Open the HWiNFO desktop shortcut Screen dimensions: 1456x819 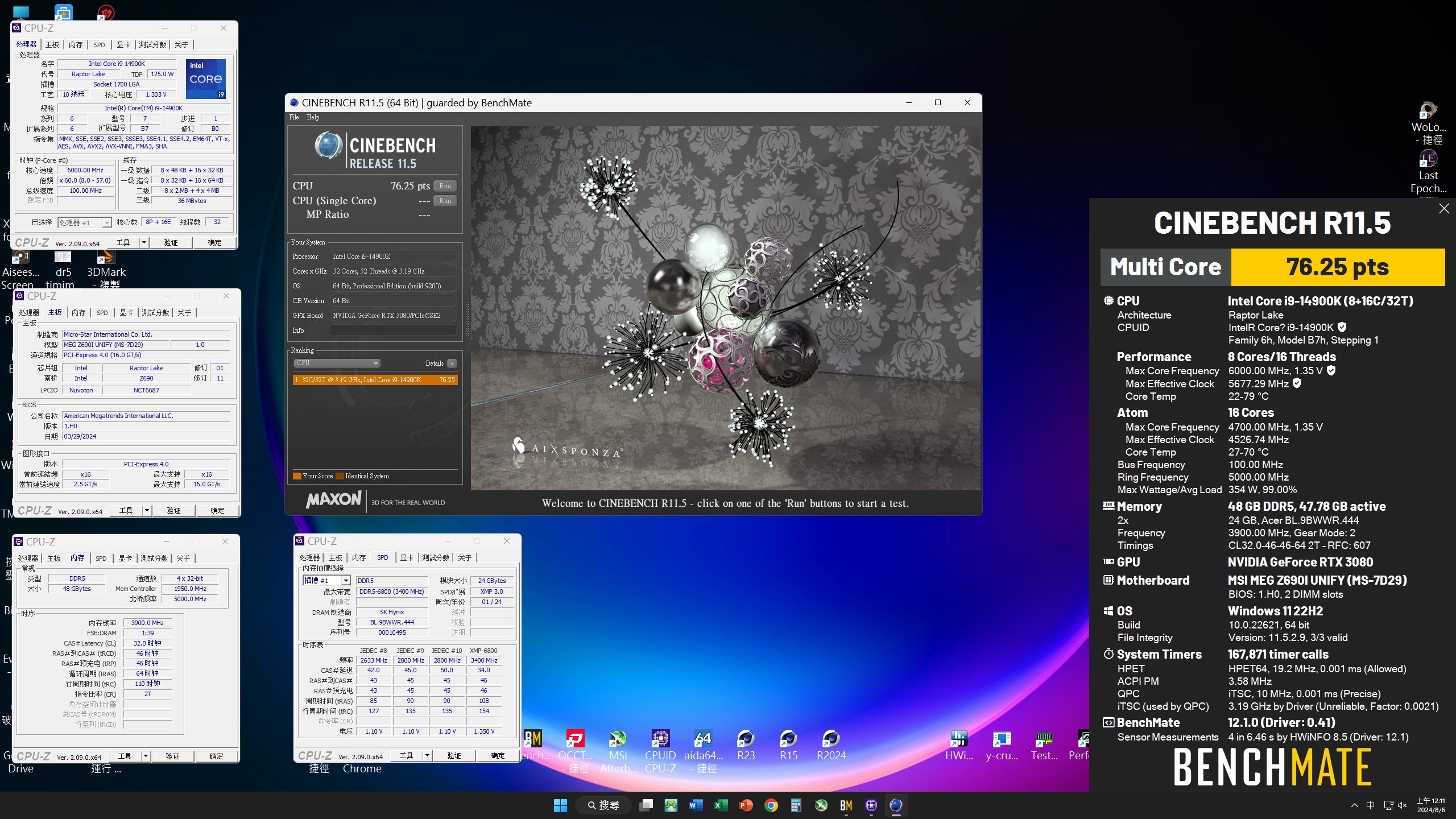tap(959, 745)
